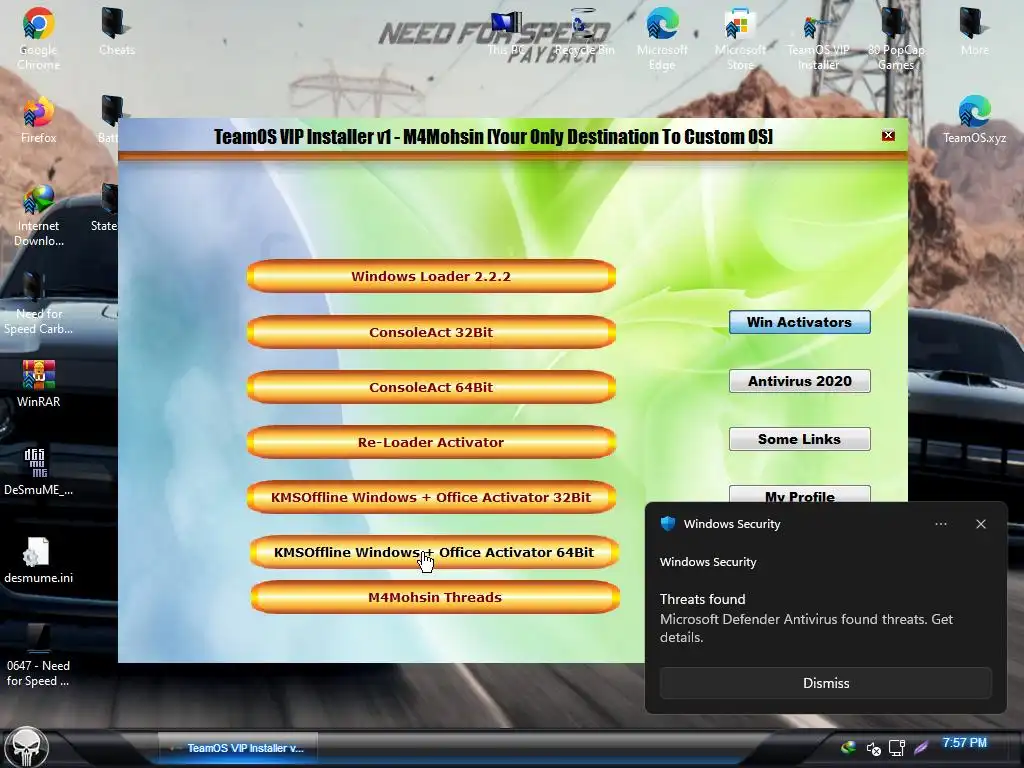The image size is (1024, 768).
Task: Launch Firefox from the desktop
Action: (39, 120)
